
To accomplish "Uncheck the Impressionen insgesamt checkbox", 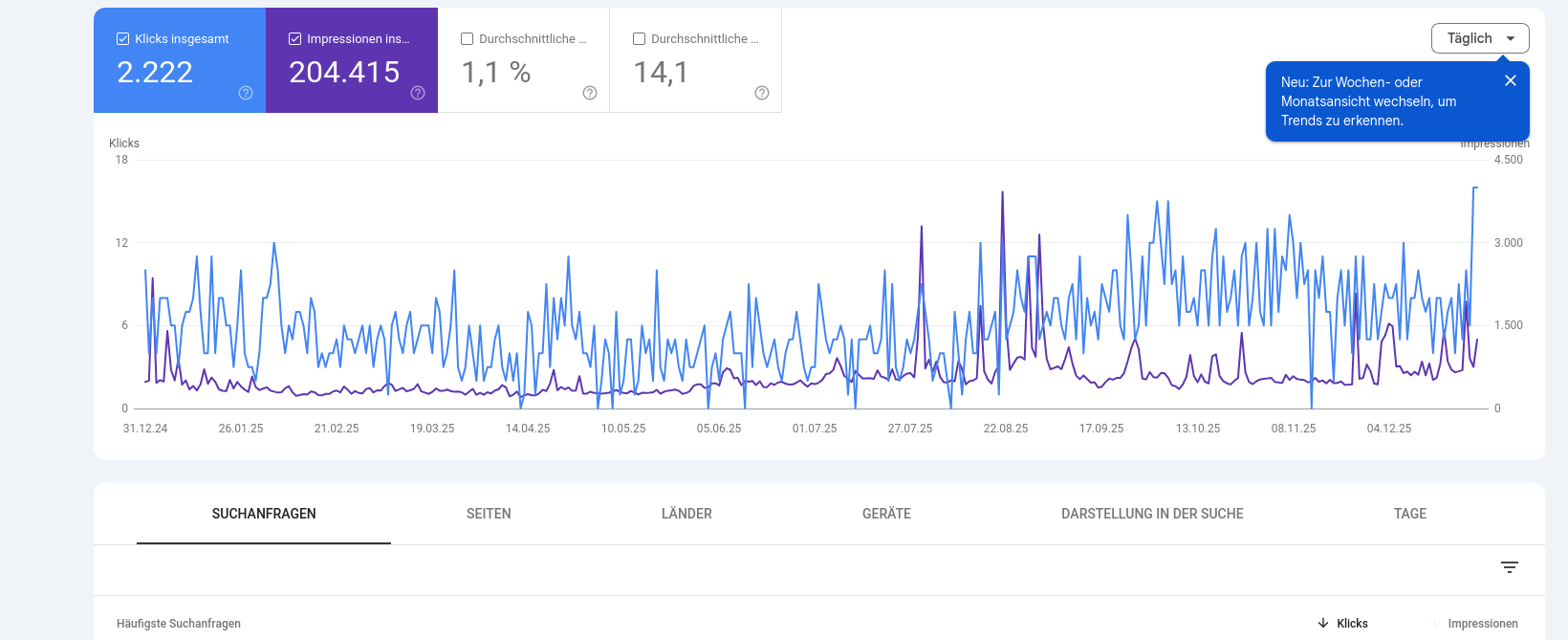I will click(295, 39).
